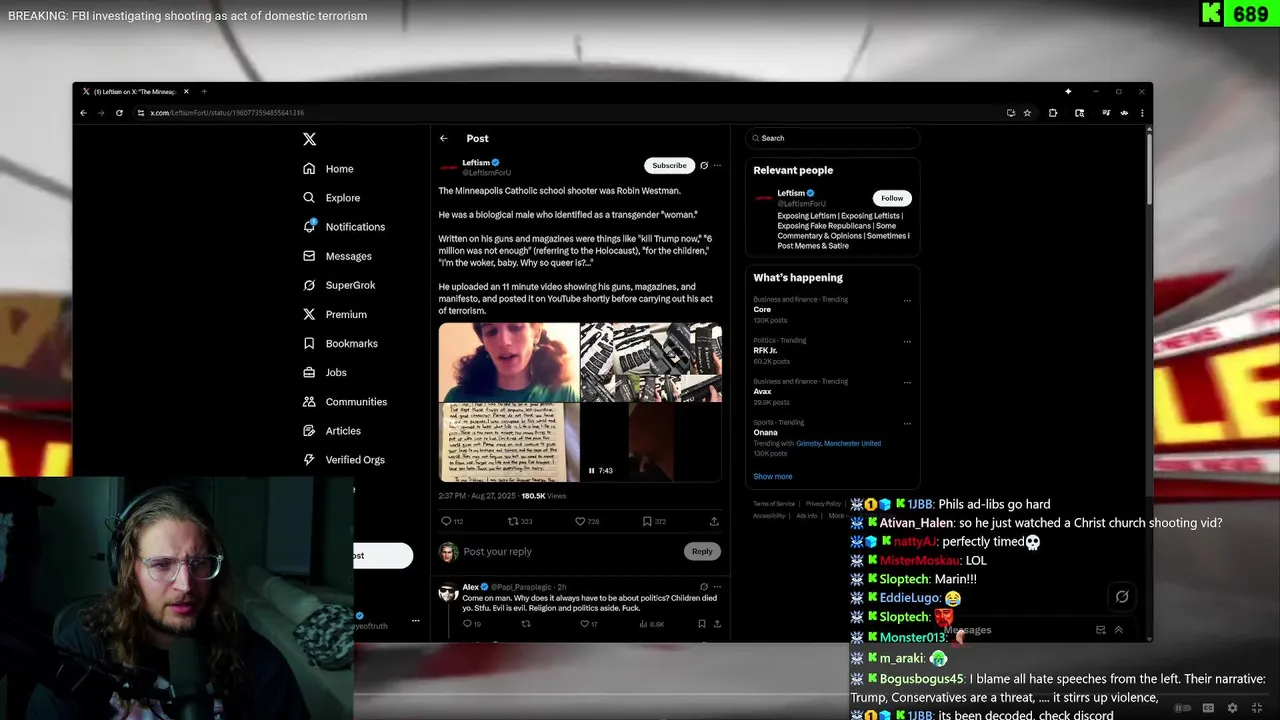The width and height of the screenshot is (1280, 720).
Task: Open the Manchester United trending link
Action: pos(853,444)
